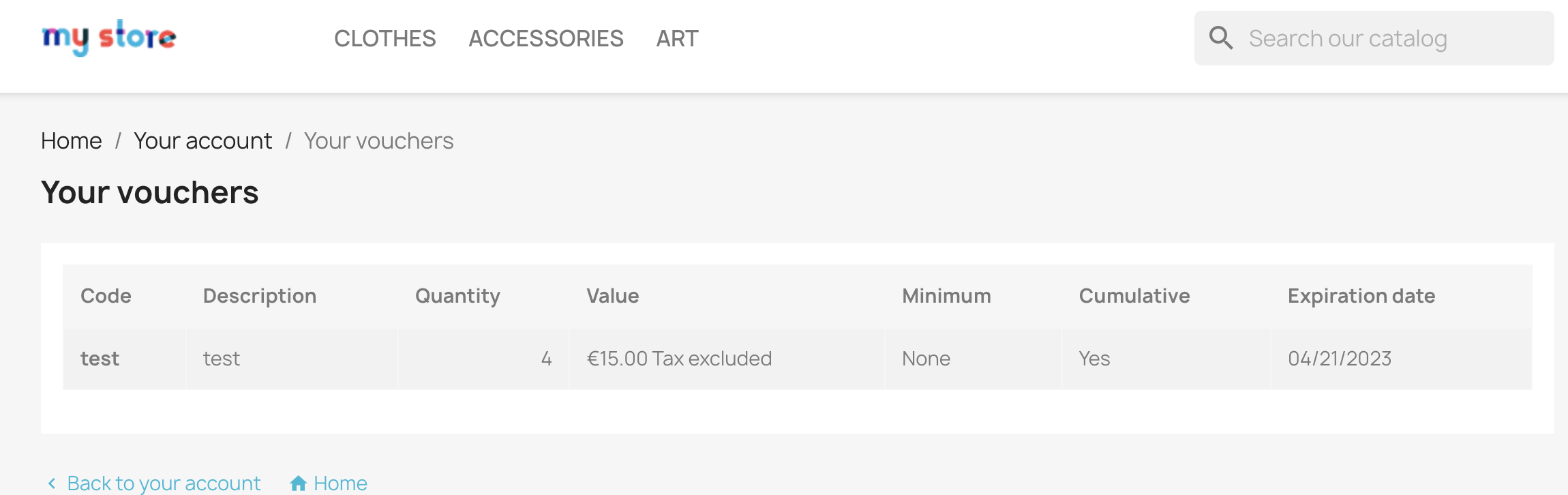Open 'Your account' from the breadcrumb
The image size is (1568, 495).
click(x=202, y=140)
